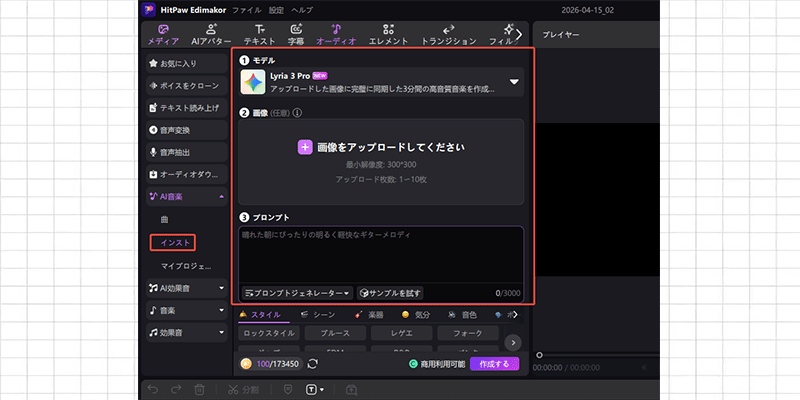Click the plus icon to upload image

[x=305, y=147]
